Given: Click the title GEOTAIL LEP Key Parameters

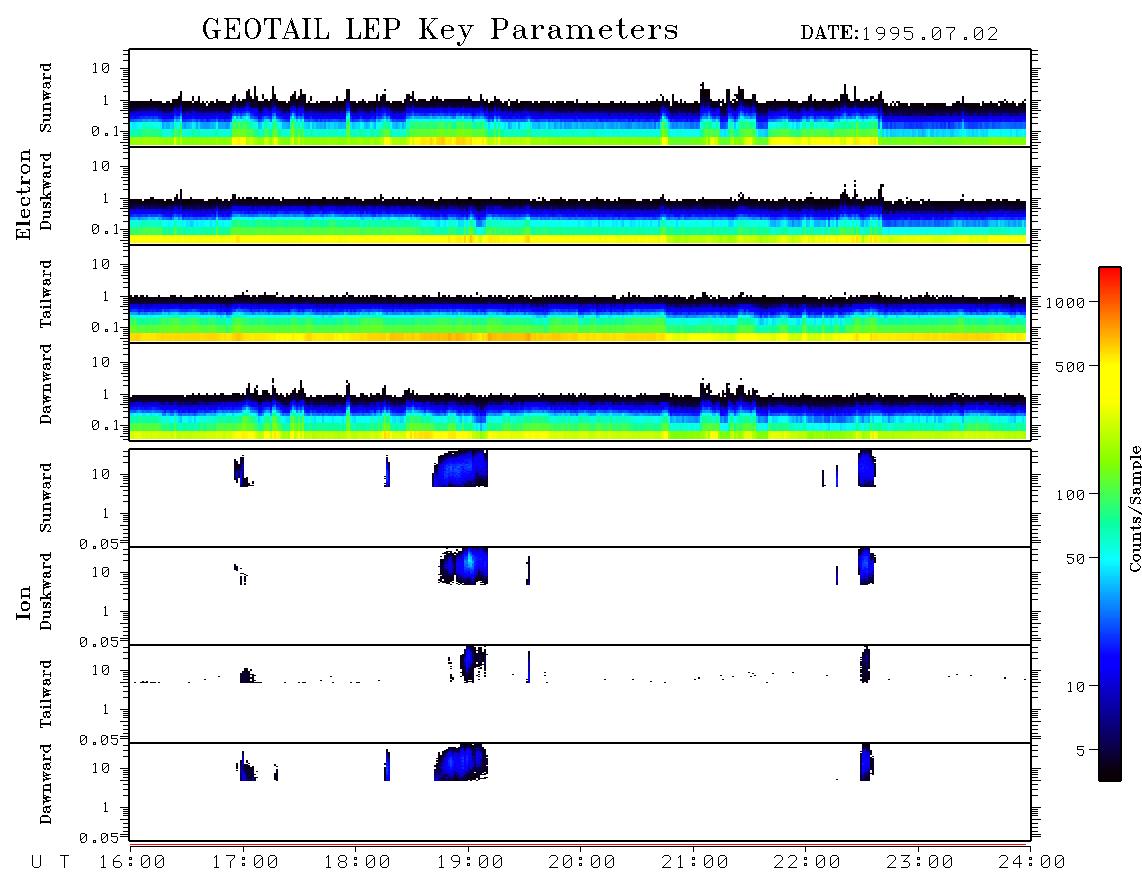Looking at the screenshot, I should pyautogui.click(x=440, y=30).
